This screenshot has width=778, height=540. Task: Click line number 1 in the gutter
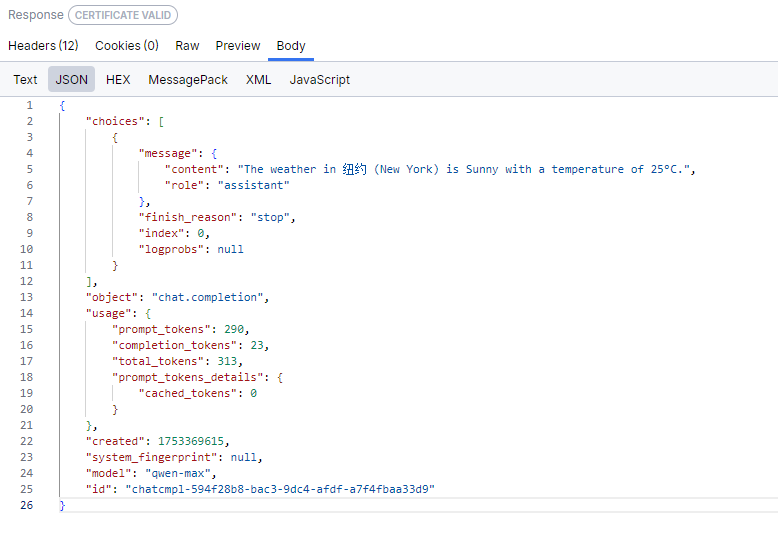pyautogui.click(x=30, y=105)
